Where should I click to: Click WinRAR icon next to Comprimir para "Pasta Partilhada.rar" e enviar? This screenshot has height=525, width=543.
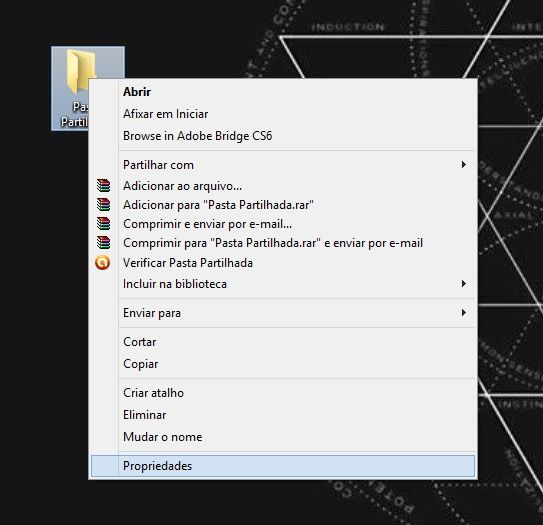pos(103,243)
